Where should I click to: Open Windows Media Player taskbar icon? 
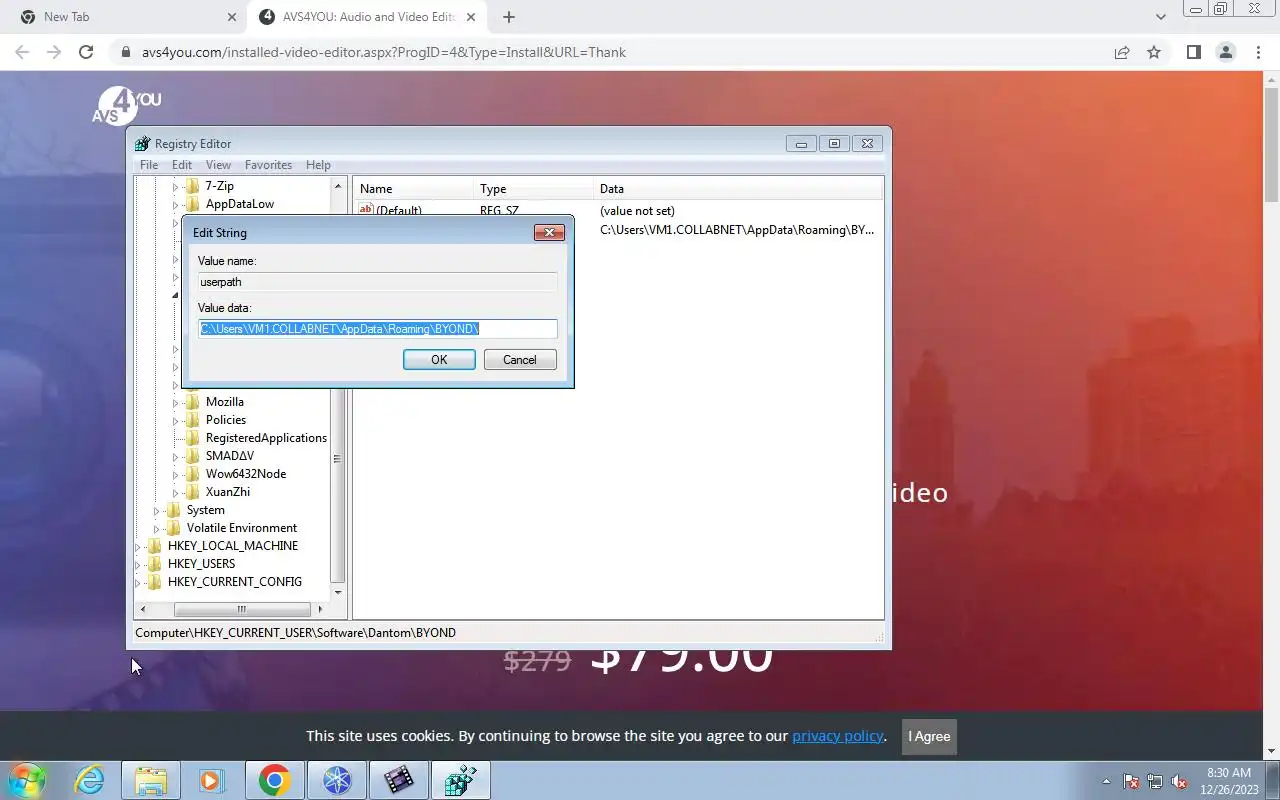[x=212, y=780]
